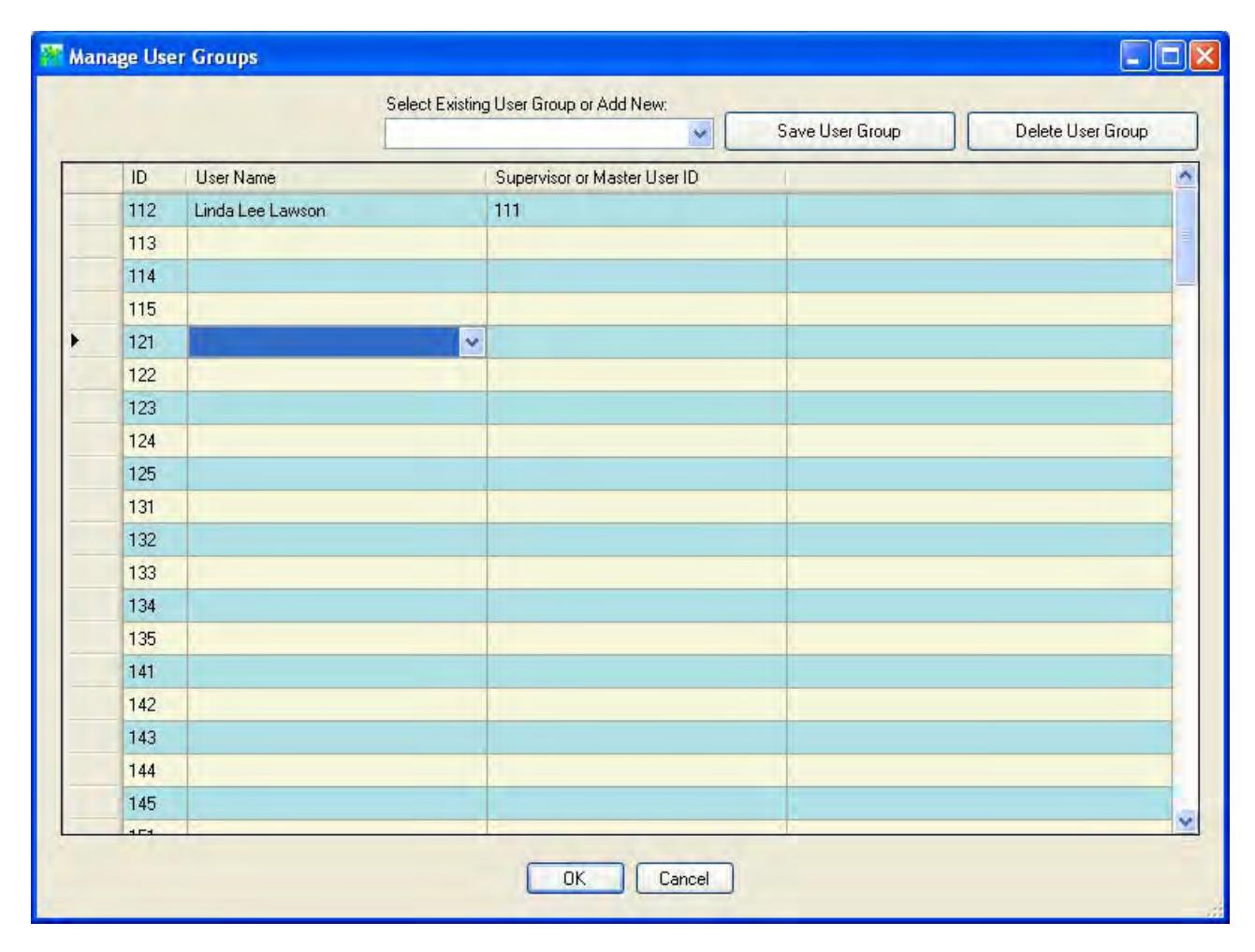The image size is (1255, 952).
Task: Select the ID cell 134
Action: click(x=155, y=606)
